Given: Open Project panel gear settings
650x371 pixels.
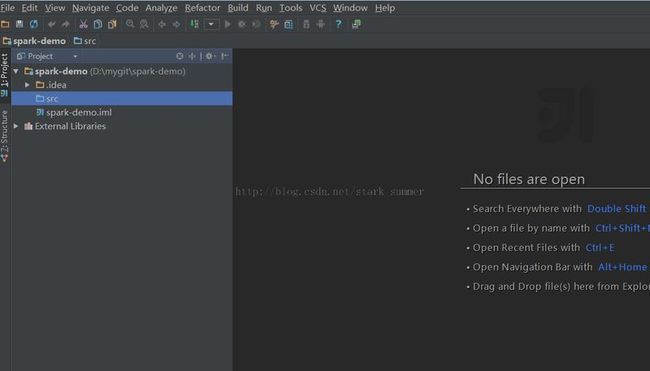Looking at the screenshot, I should coord(210,56).
